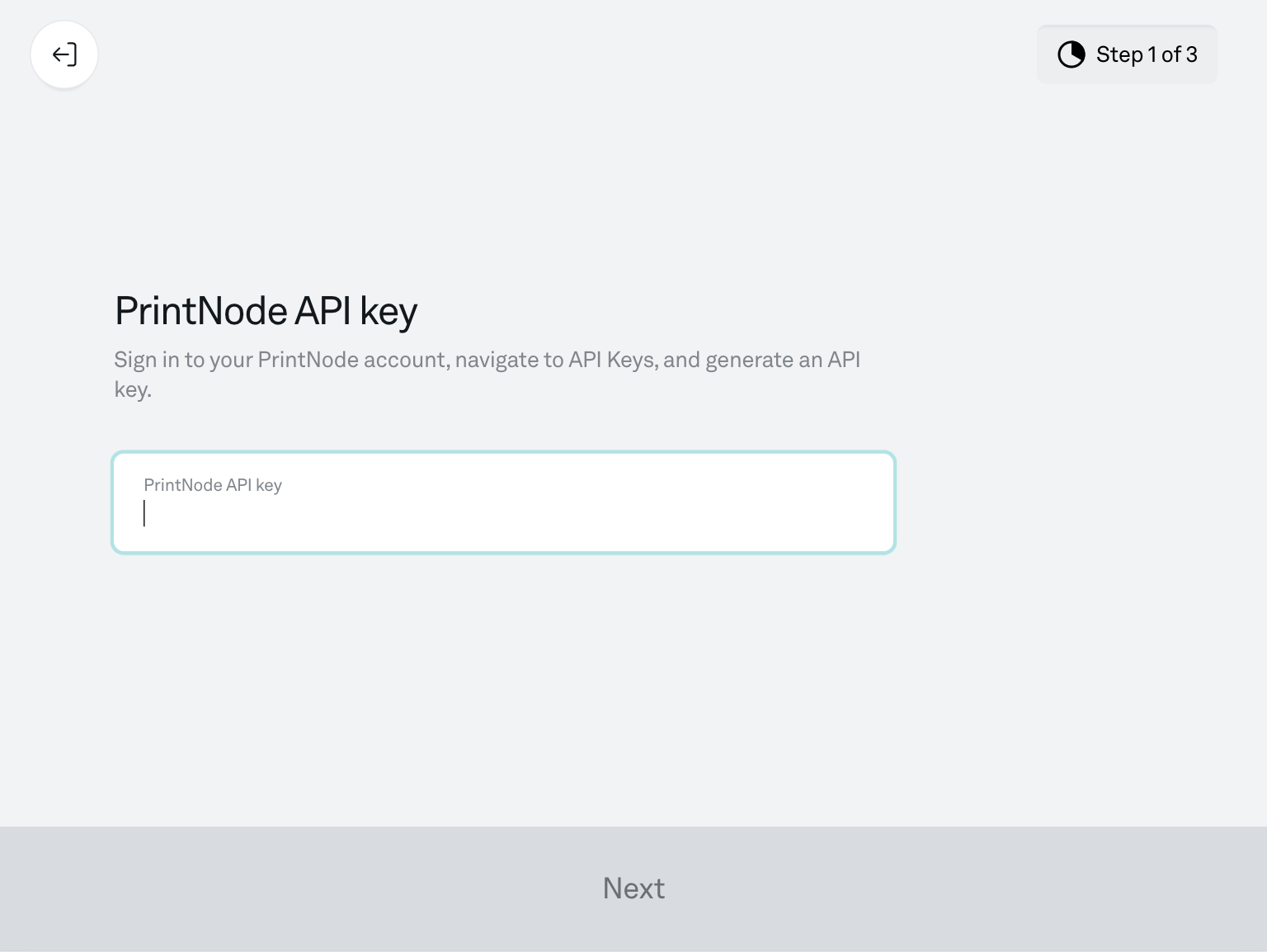Image resolution: width=1267 pixels, height=952 pixels.
Task: Focus the PrintNode API key input field
Action: [503, 502]
